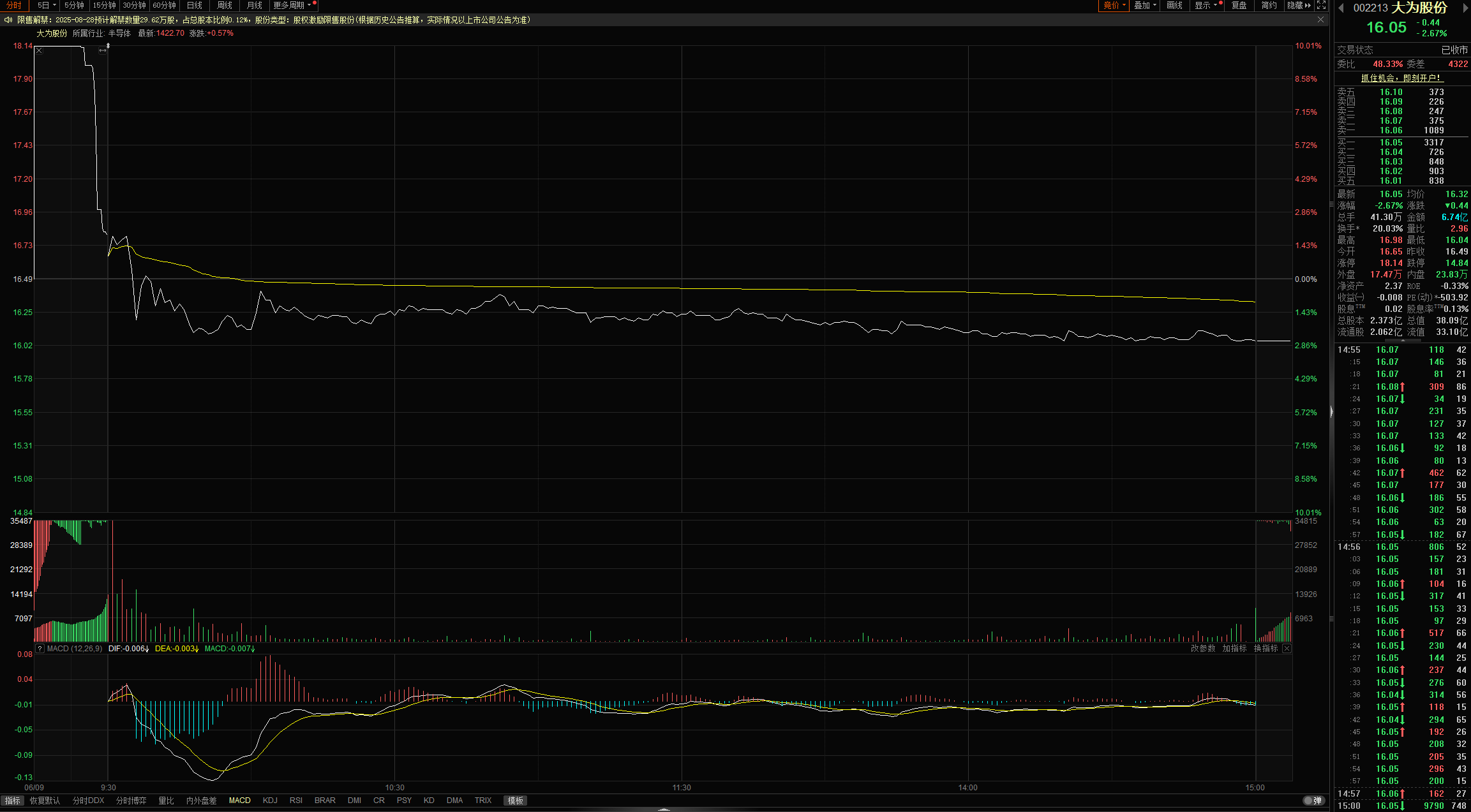Open the 竞价 dropdown
Viewport: 1471px width, 812px height.
pos(1114,5)
